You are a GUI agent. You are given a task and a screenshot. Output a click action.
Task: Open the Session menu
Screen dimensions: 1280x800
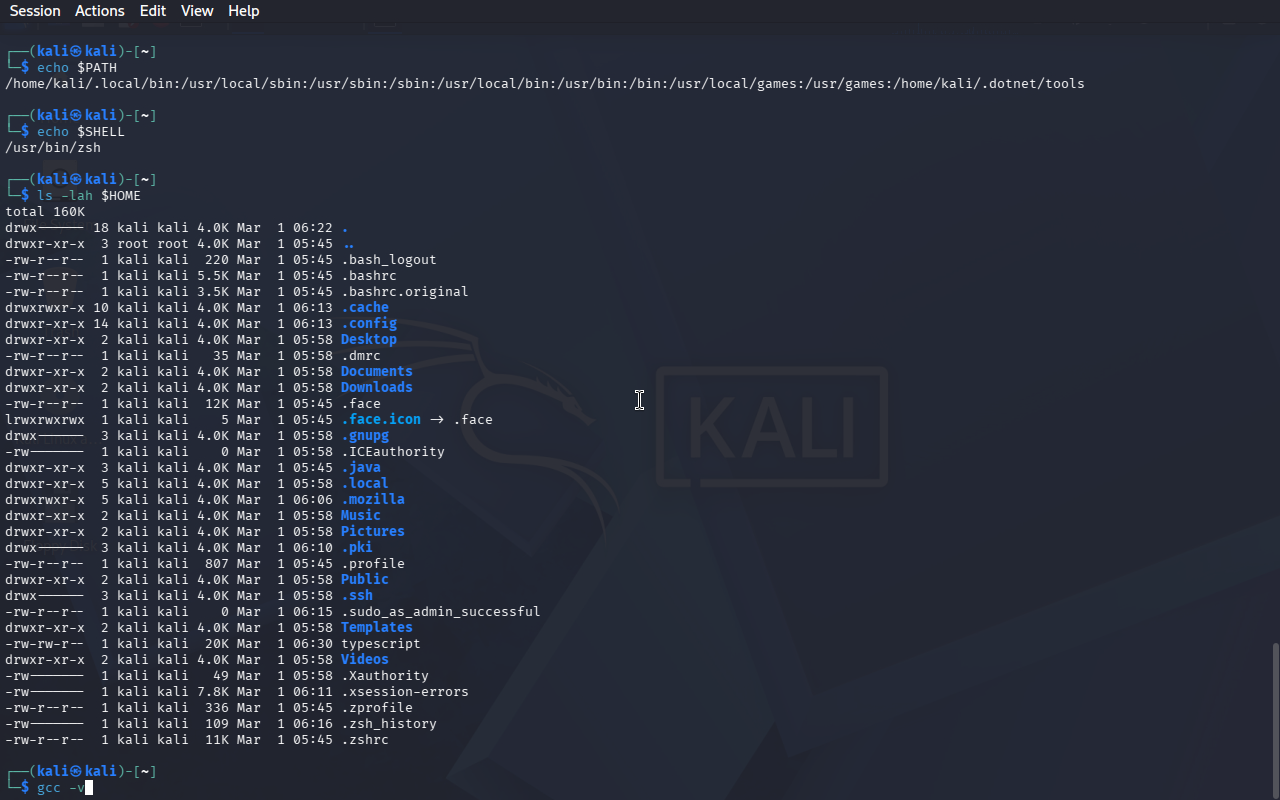coord(35,11)
